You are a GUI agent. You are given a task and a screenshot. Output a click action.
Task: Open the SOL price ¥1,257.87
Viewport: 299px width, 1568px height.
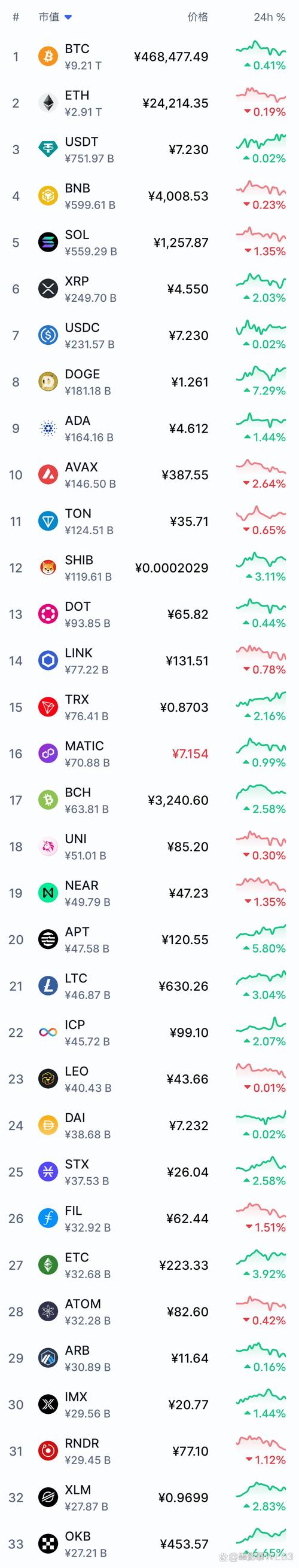(181, 242)
